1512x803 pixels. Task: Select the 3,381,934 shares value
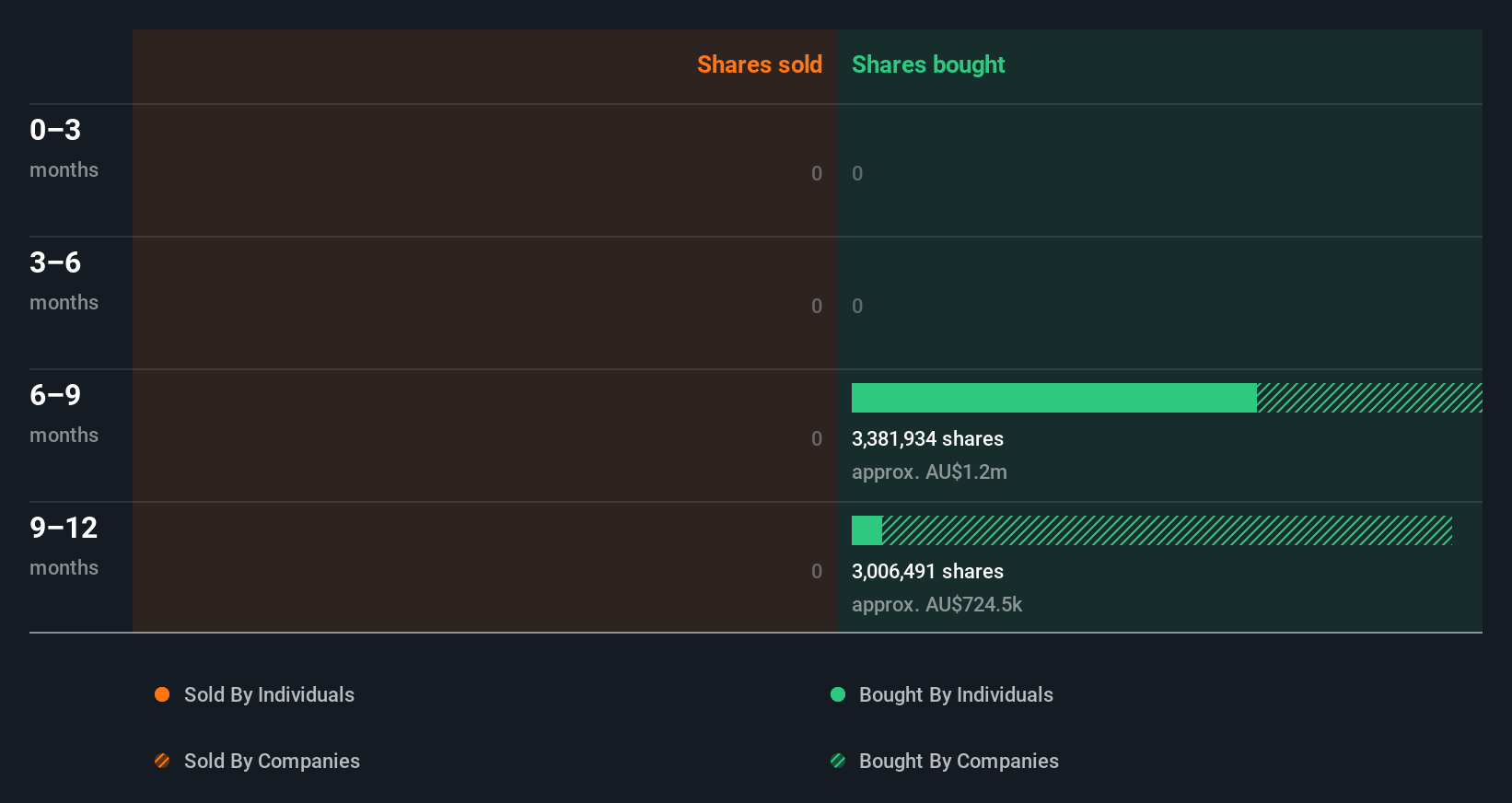click(927, 439)
